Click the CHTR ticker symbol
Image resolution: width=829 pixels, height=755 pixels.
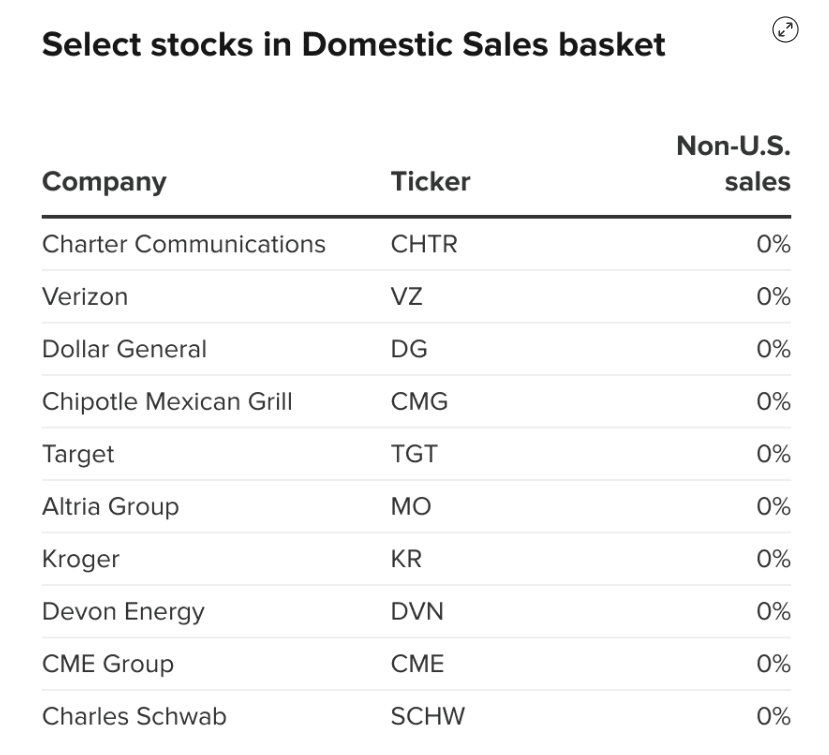[x=424, y=244]
